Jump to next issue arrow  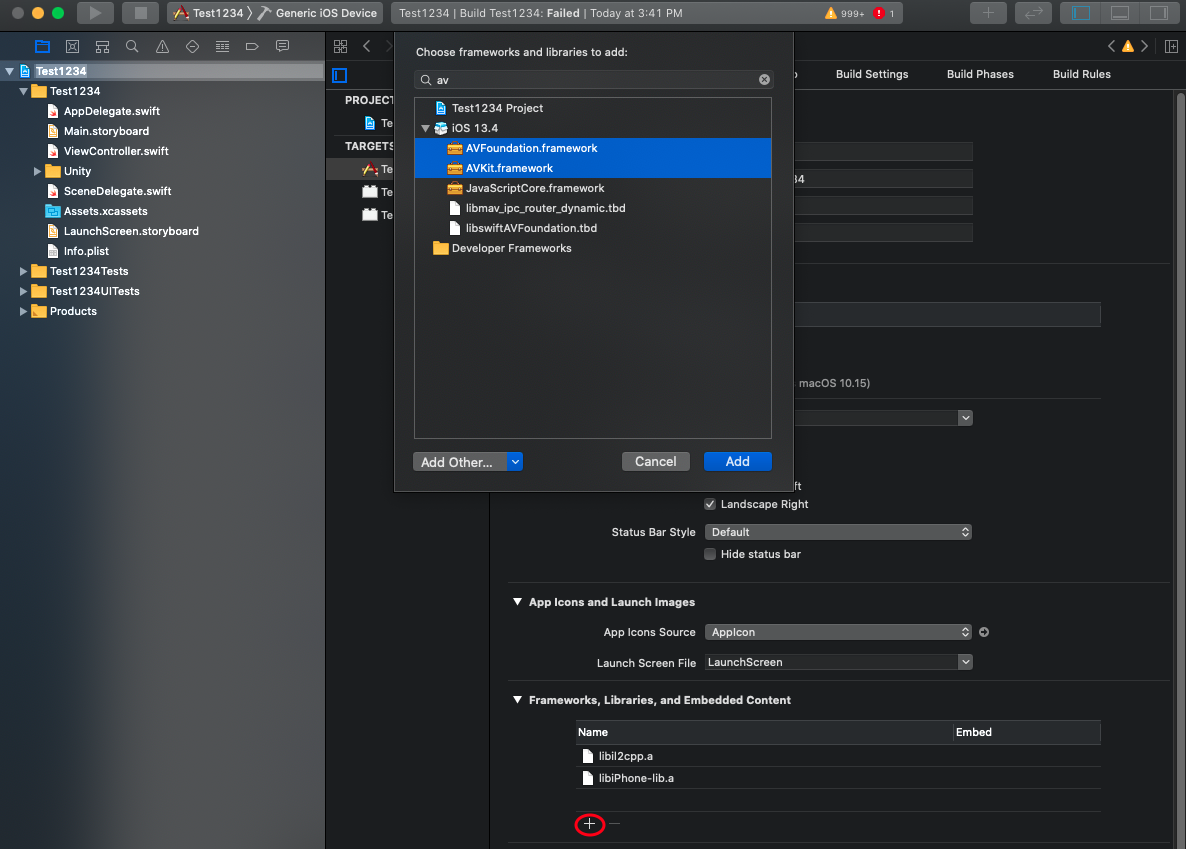1144,46
